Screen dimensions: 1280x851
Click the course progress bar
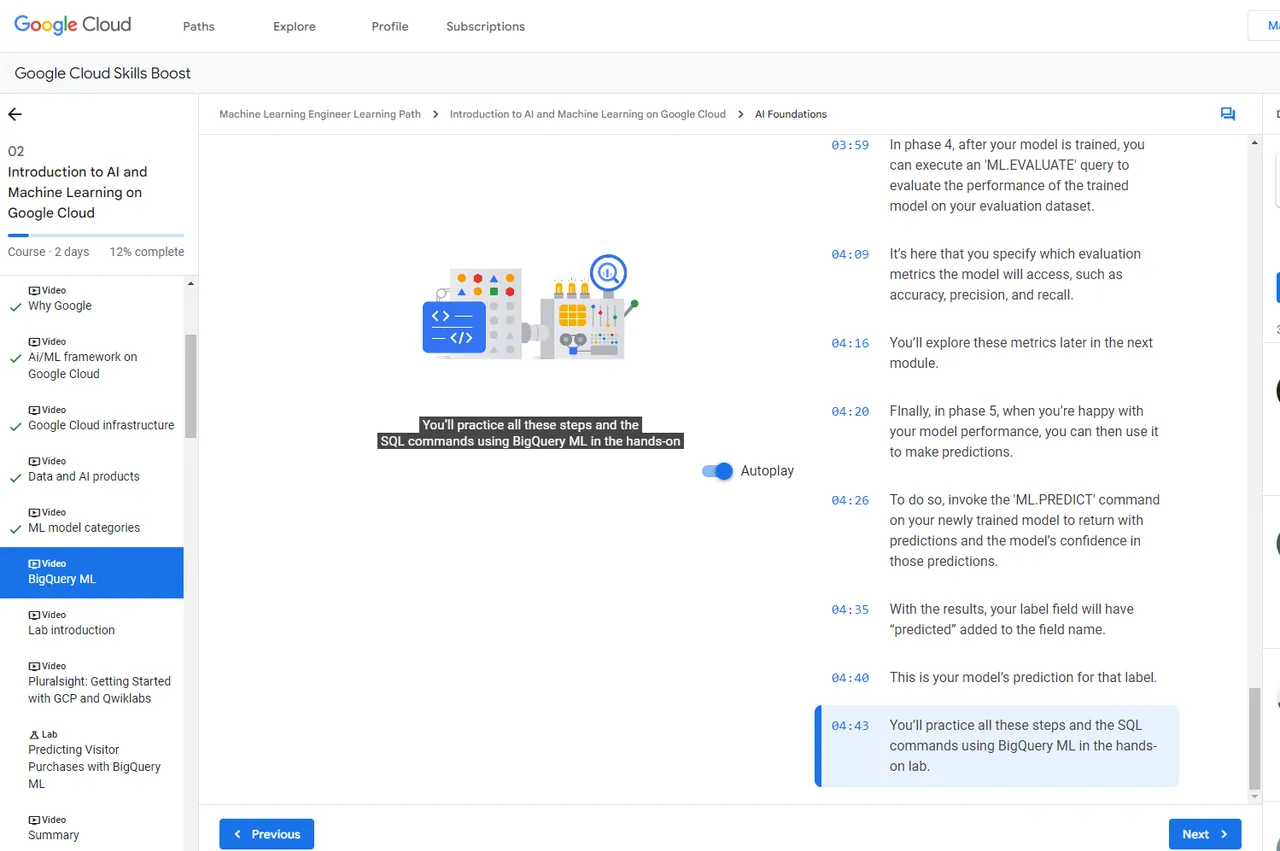(96, 235)
